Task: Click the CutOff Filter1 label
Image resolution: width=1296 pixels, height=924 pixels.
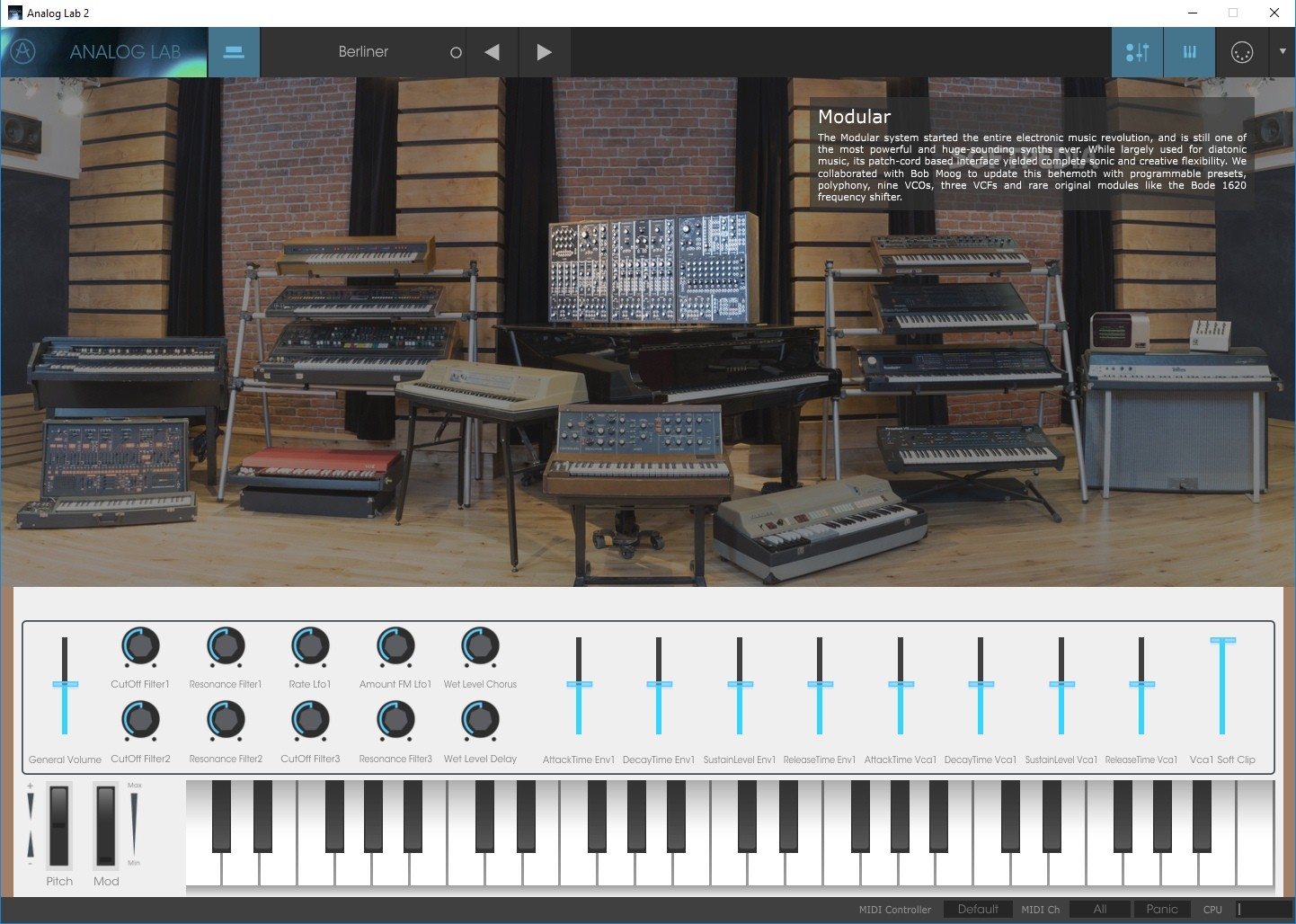Action: (140, 684)
